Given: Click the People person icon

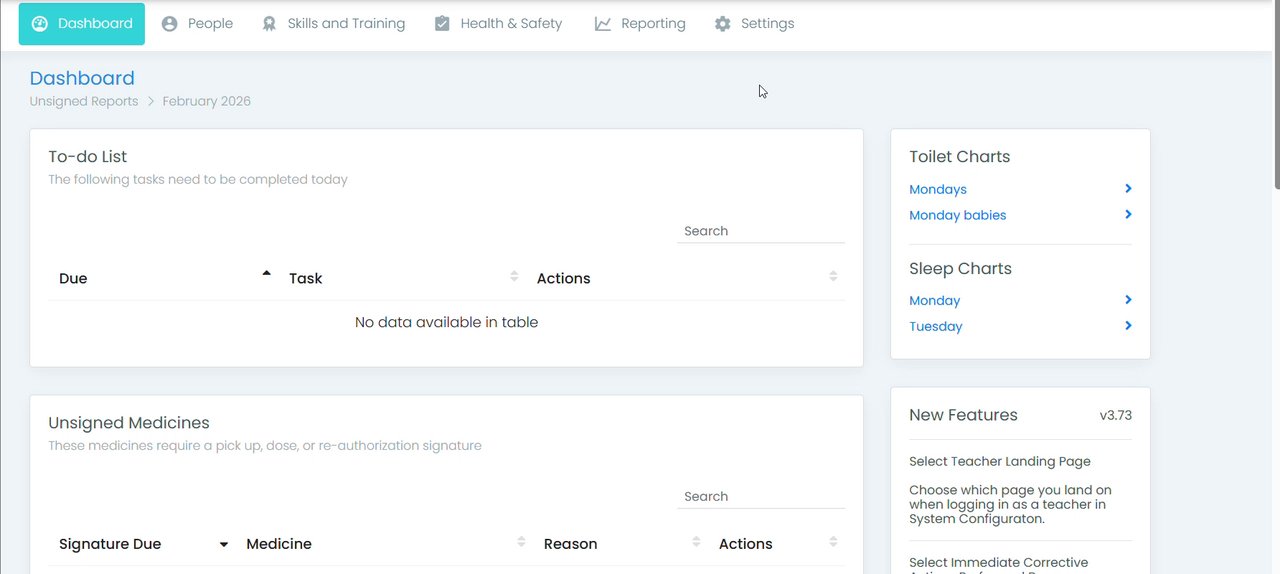Looking at the screenshot, I should pyautogui.click(x=170, y=24).
